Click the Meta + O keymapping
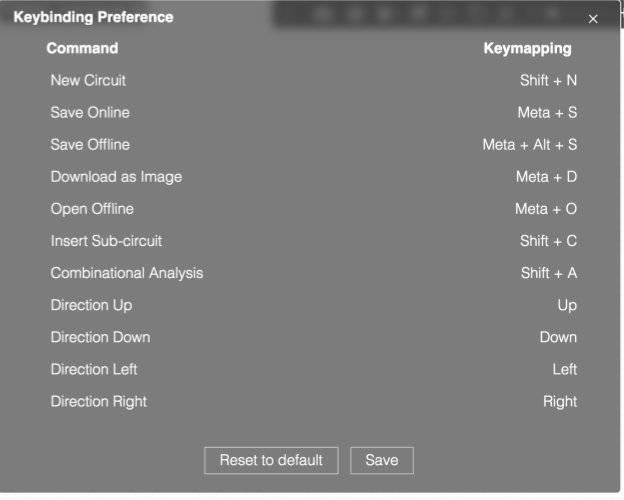Image resolution: width=624 pixels, height=500 pixels. (x=546, y=209)
